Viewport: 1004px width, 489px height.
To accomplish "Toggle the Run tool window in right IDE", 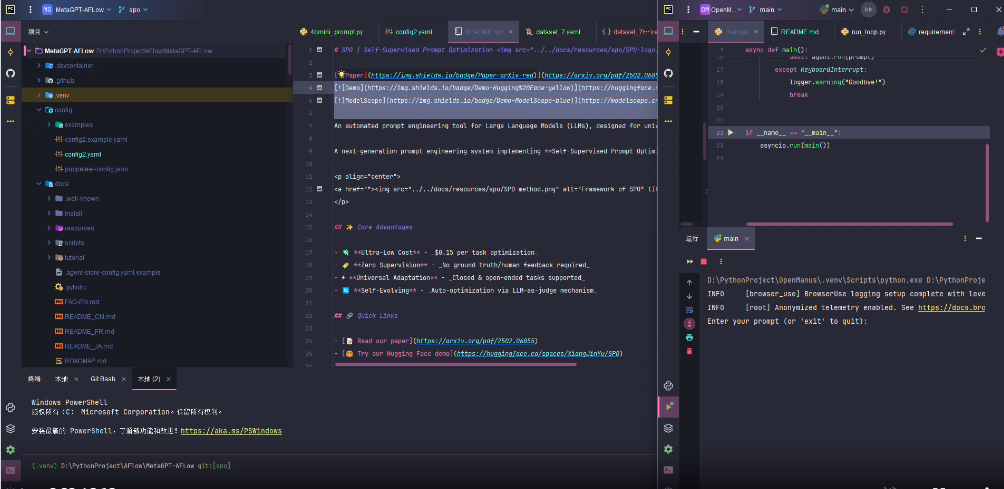I will click(668, 407).
